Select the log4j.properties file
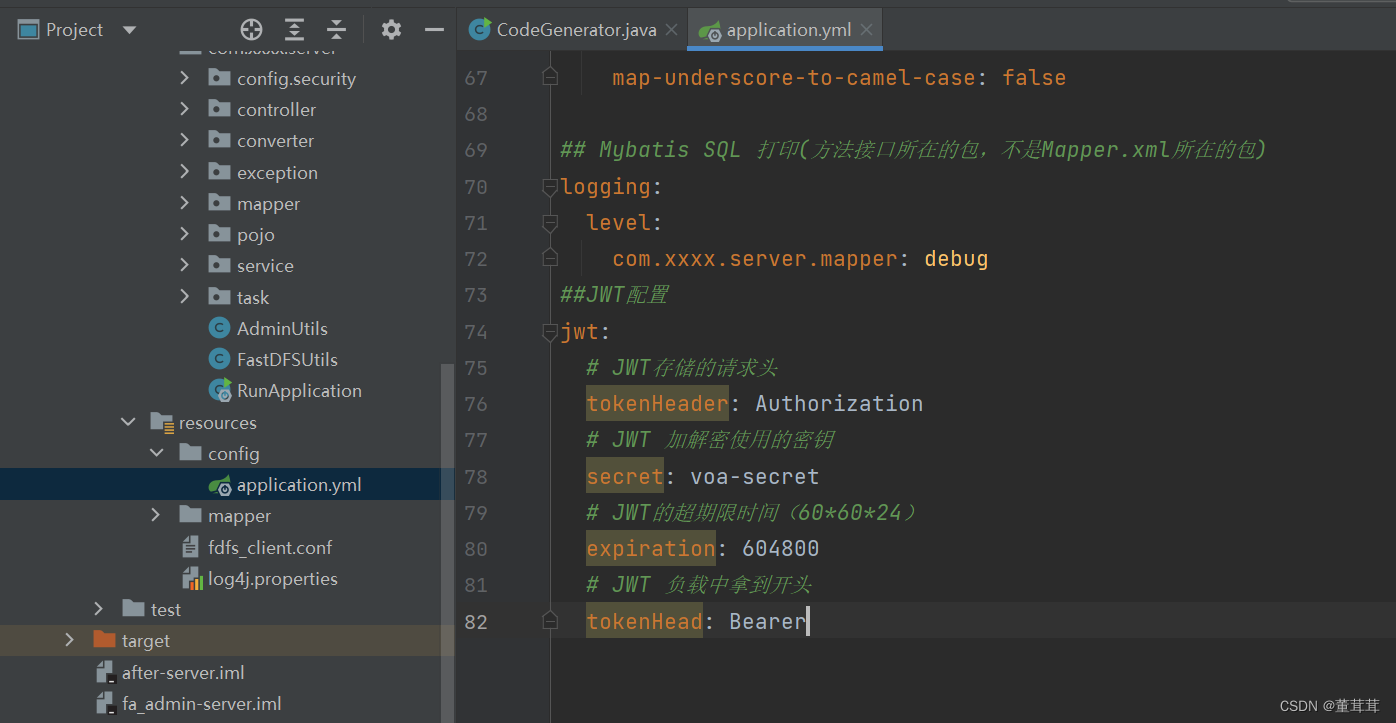This screenshot has height=723, width=1396. click(273, 578)
